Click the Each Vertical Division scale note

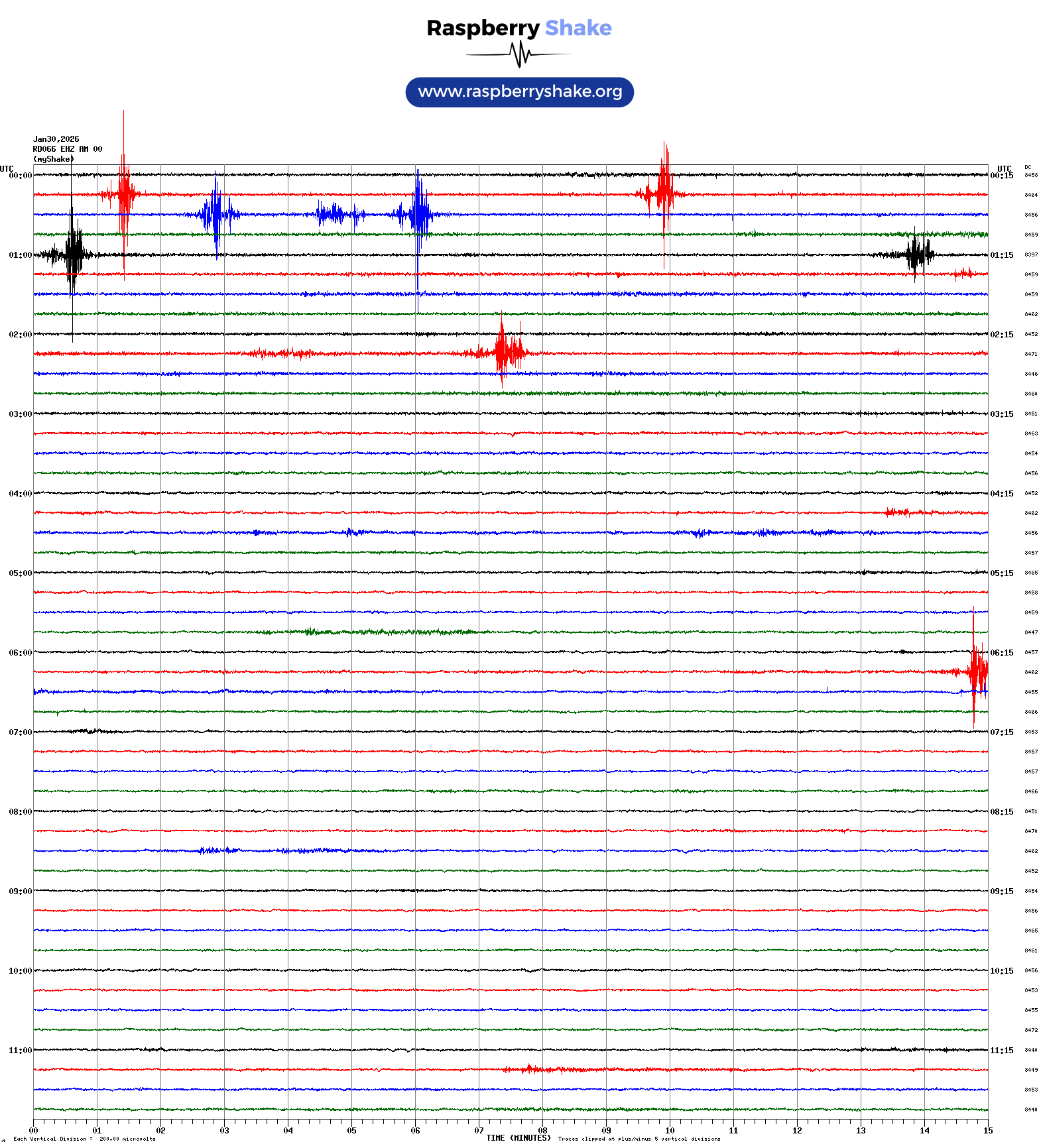click(x=84, y=1139)
